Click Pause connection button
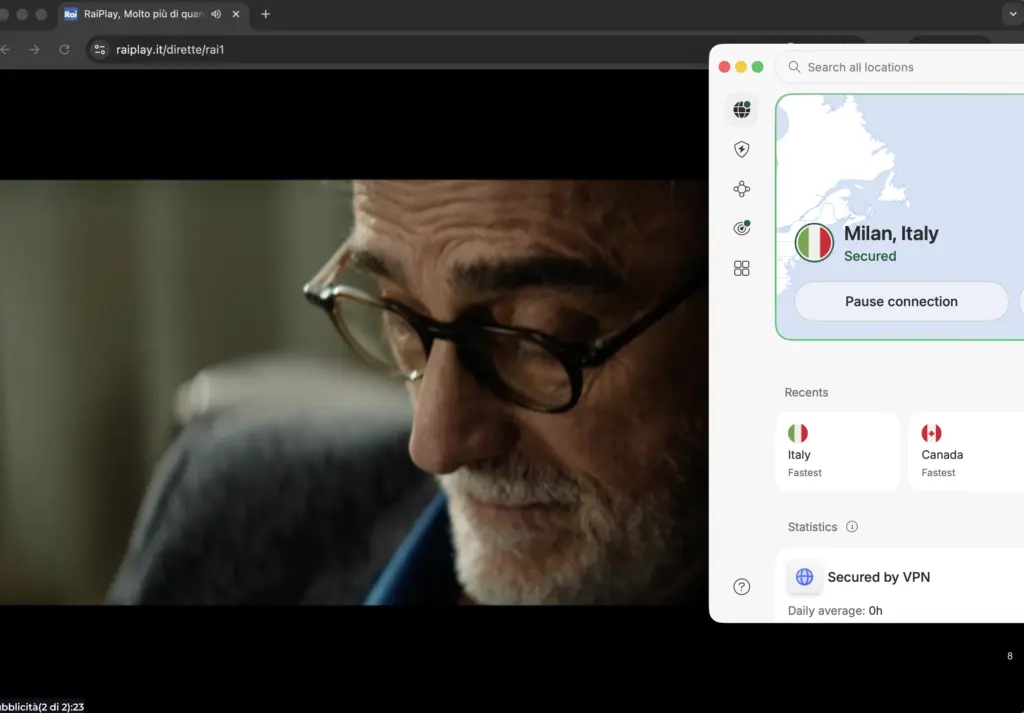The width and height of the screenshot is (1024, 713). pos(901,302)
